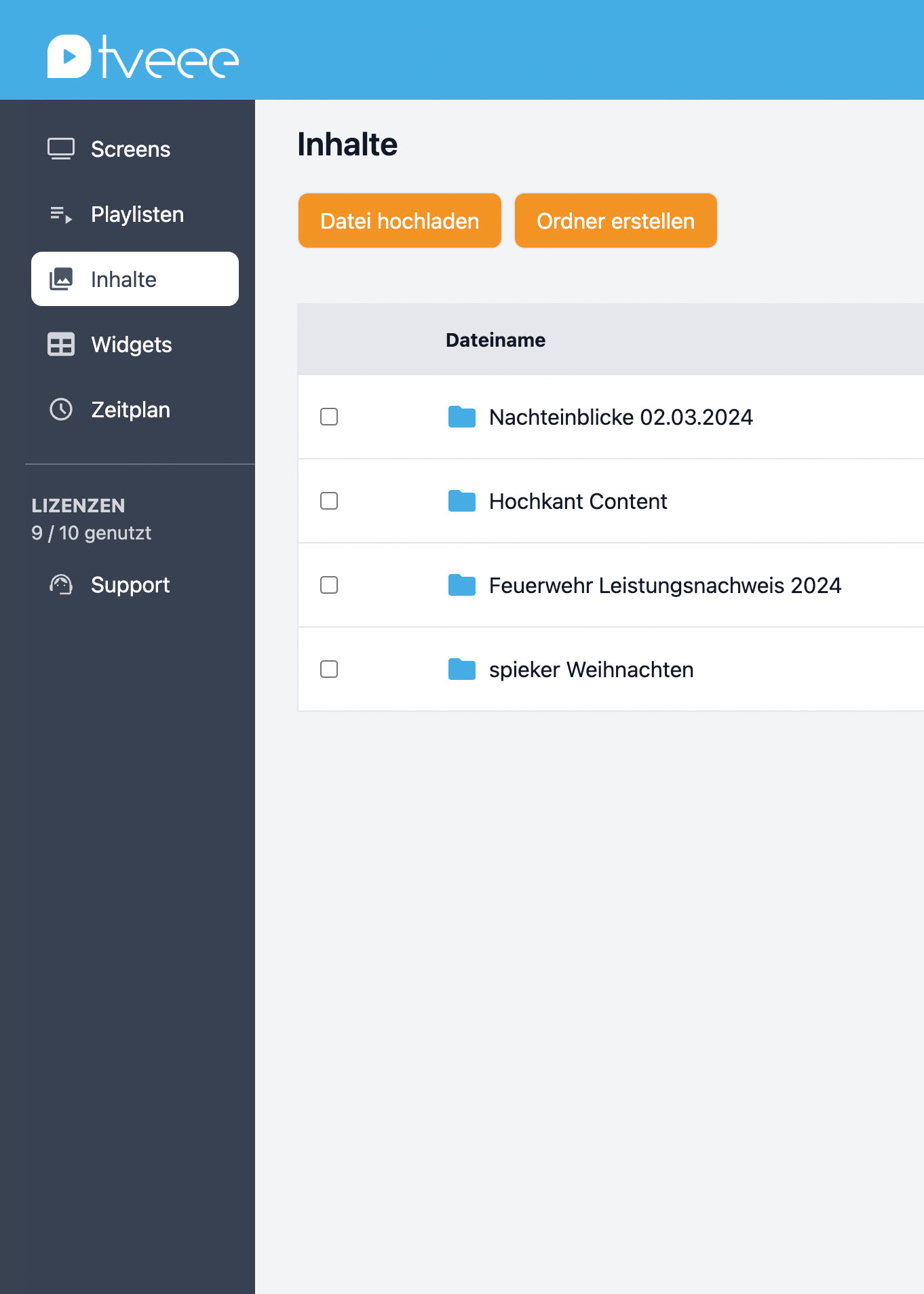Open the Feuerwehr Leistungsnachweis 2024 folder name
924x1294 pixels.
click(665, 586)
